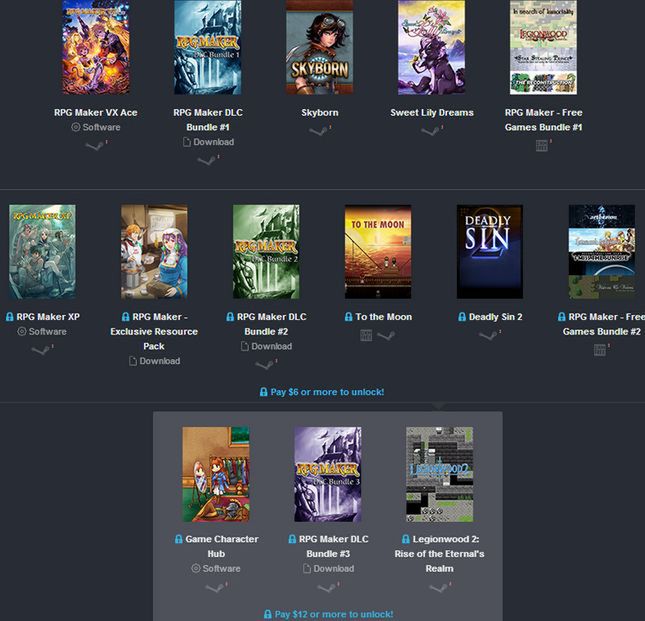Click the Software disc icon under Game Character Hub
Screen dimensions: 645x621
click(196, 568)
